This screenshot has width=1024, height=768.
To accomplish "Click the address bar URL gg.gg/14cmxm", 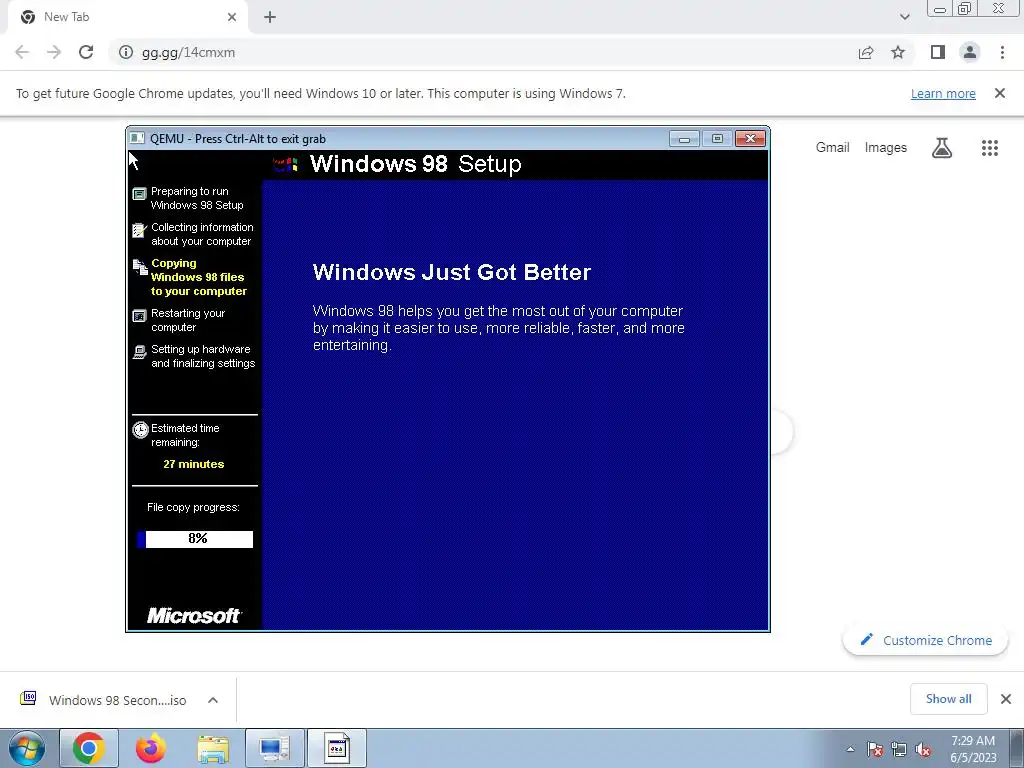I will 188,52.
